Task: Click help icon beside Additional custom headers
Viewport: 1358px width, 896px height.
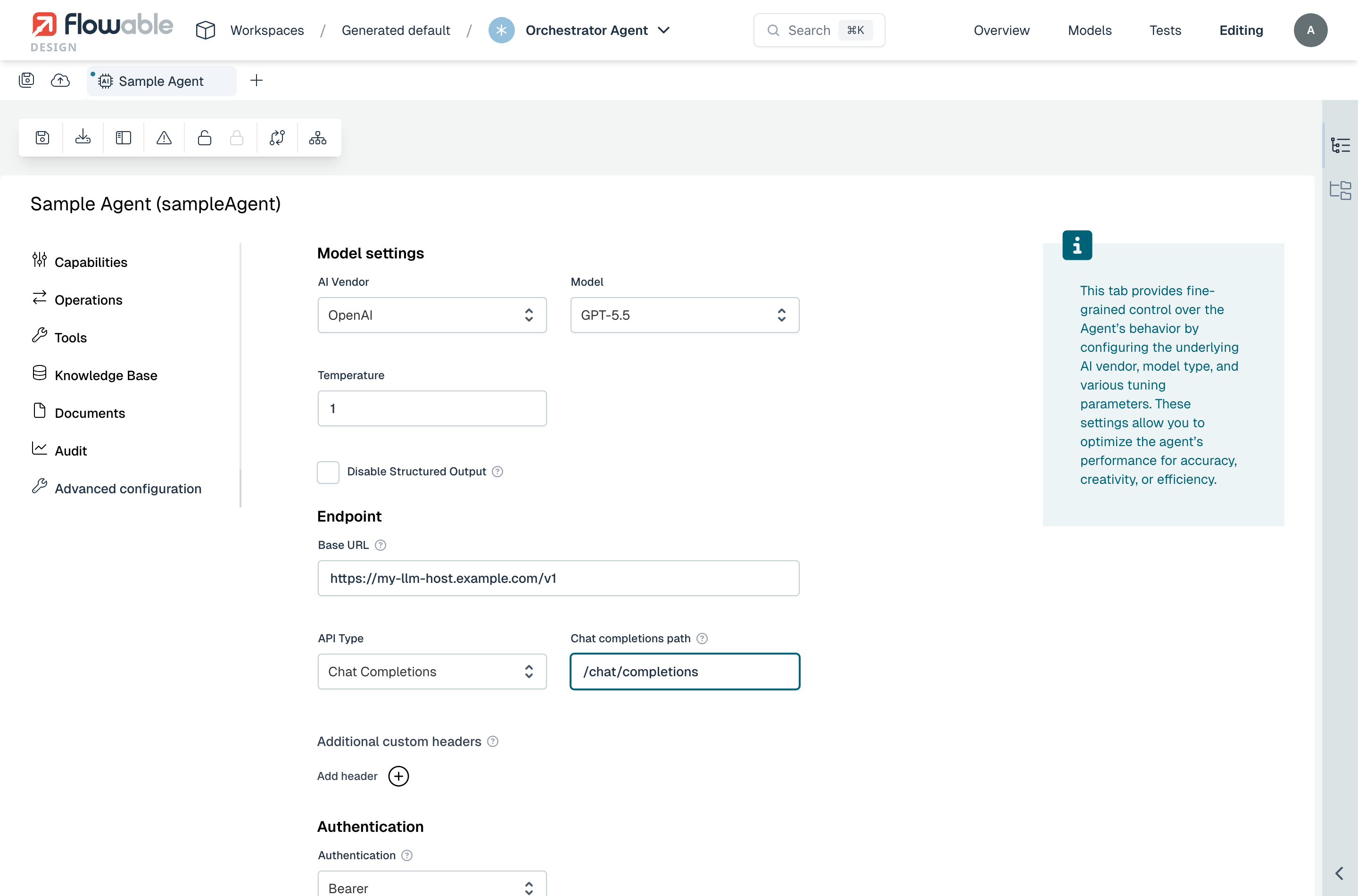Action: coord(492,741)
